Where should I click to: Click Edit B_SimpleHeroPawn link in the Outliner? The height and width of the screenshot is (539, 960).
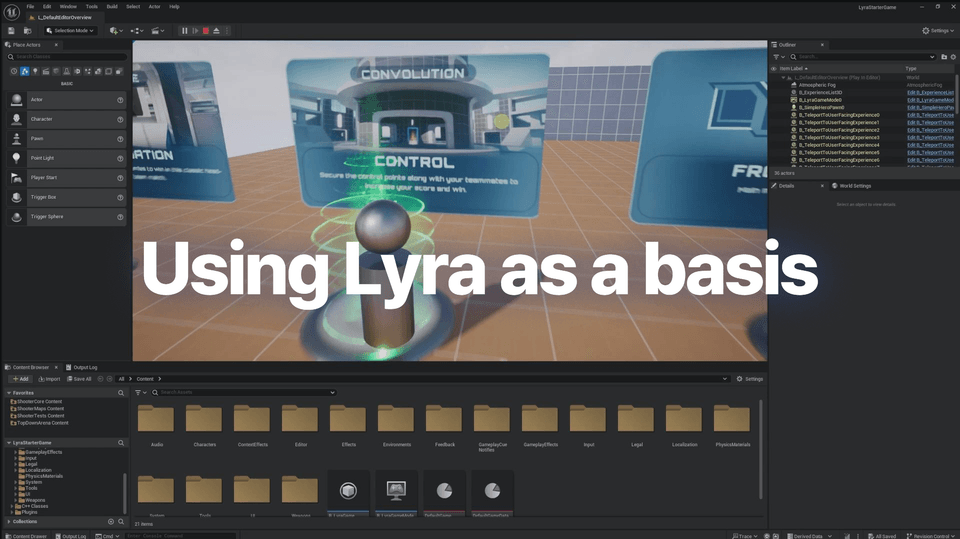(x=930, y=108)
